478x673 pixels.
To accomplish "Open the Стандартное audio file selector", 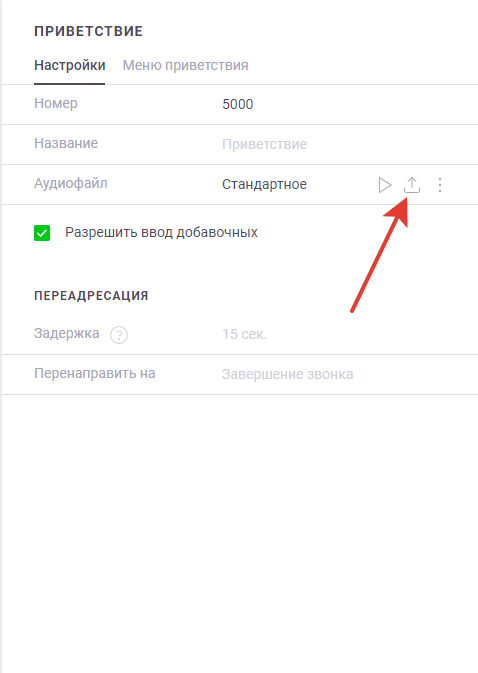I will (264, 184).
